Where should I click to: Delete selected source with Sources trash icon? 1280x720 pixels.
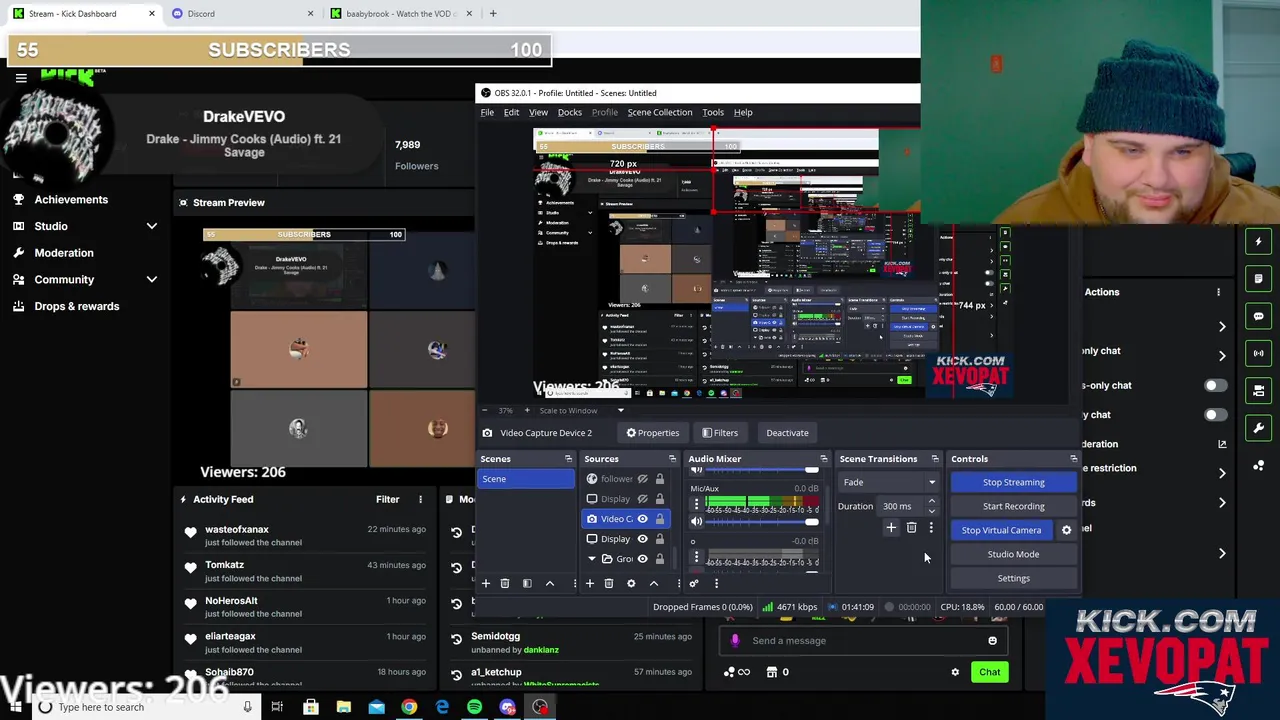pyautogui.click(x=609, y=583)
